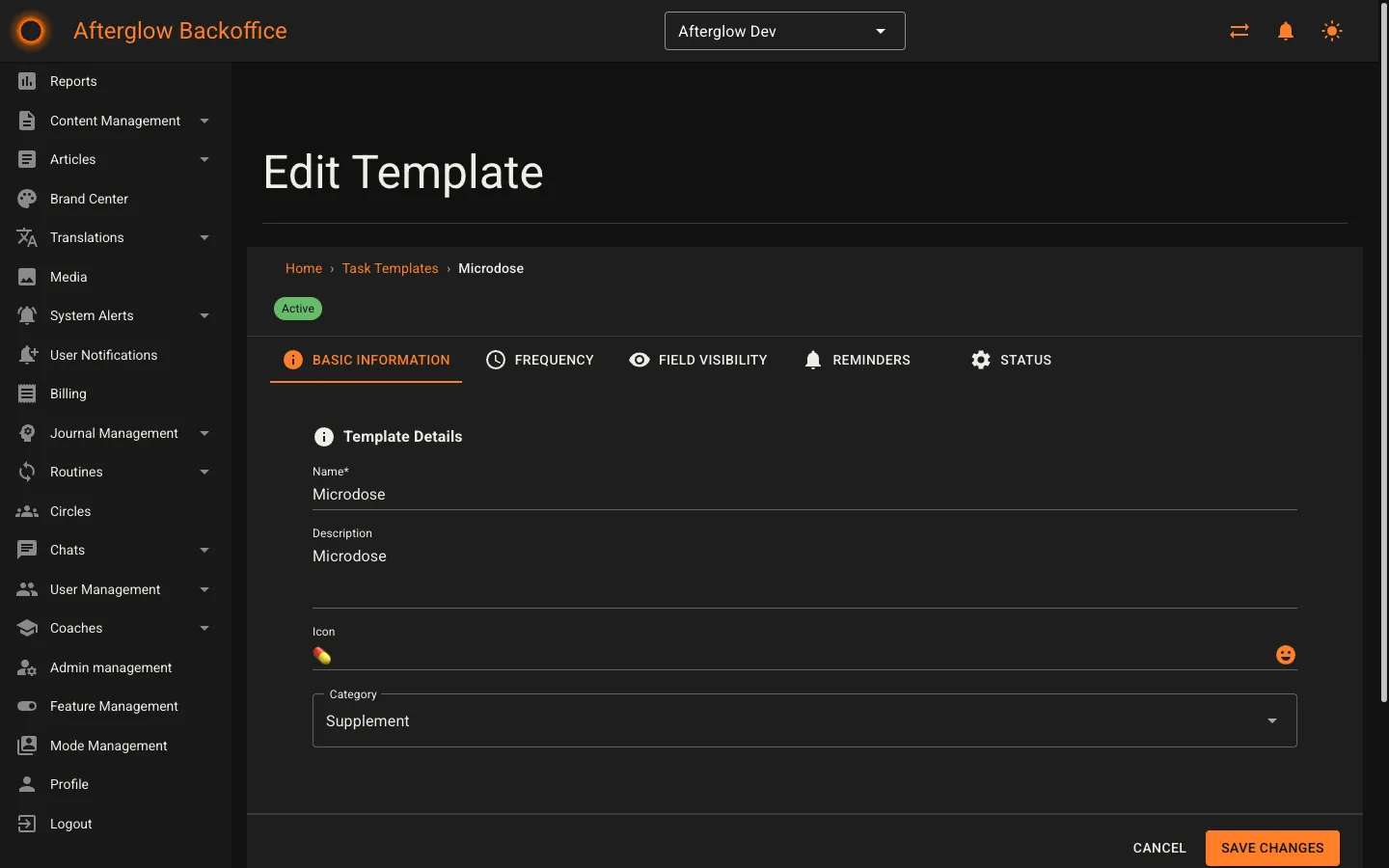
Task: Select the System Alerts bell entry
Action: 92,315
